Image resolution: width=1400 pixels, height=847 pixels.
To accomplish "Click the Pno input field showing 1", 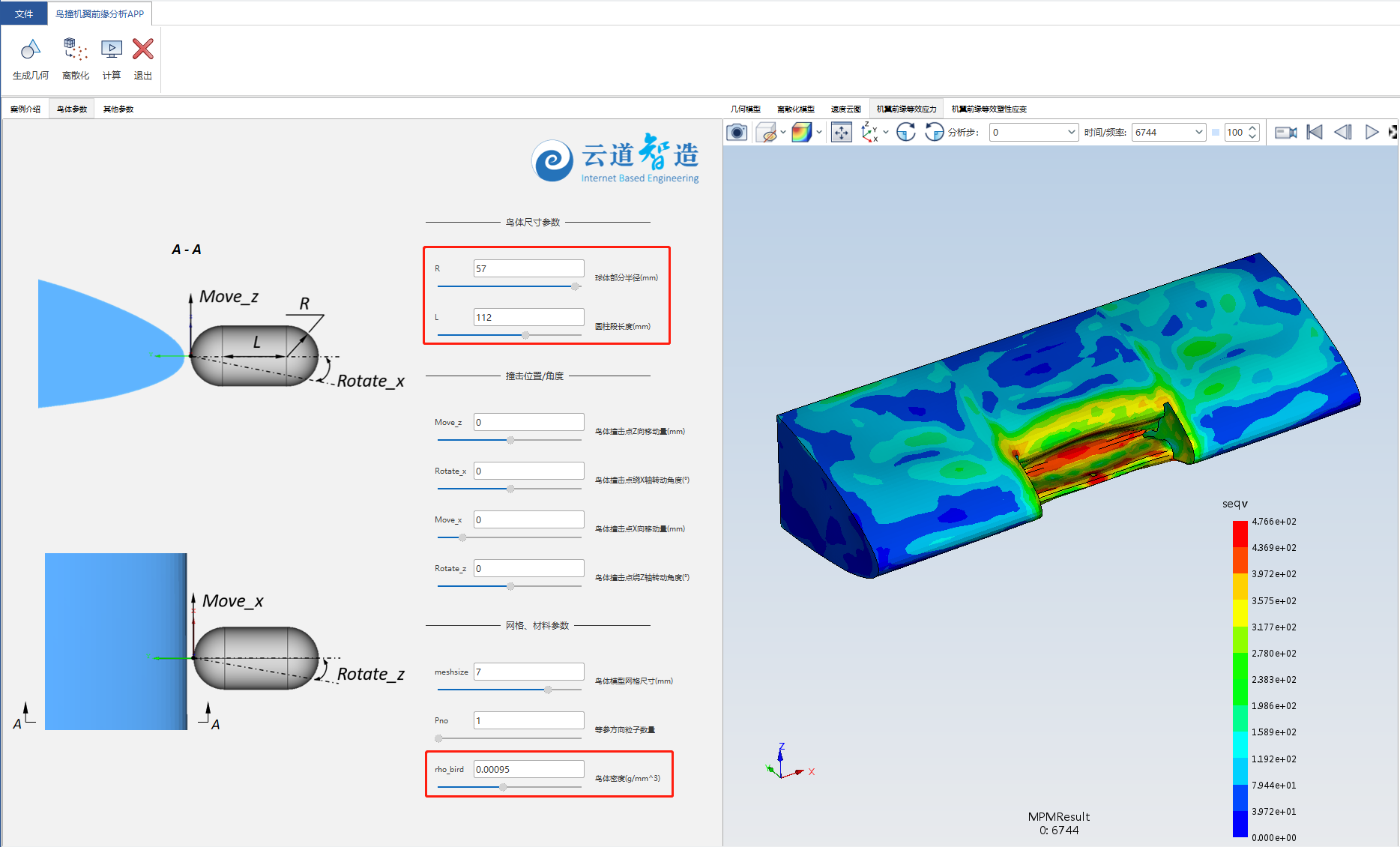I will 528,720.
